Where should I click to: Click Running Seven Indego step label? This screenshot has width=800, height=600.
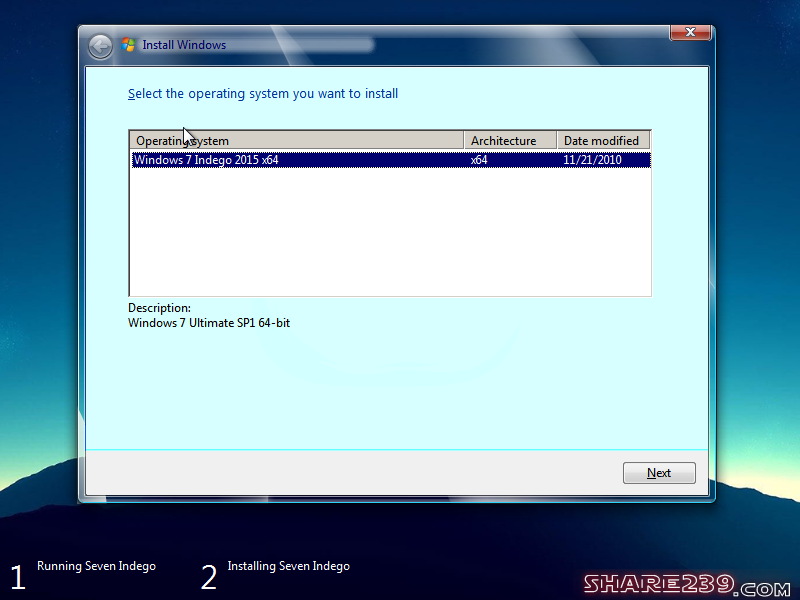pos(96,566)
